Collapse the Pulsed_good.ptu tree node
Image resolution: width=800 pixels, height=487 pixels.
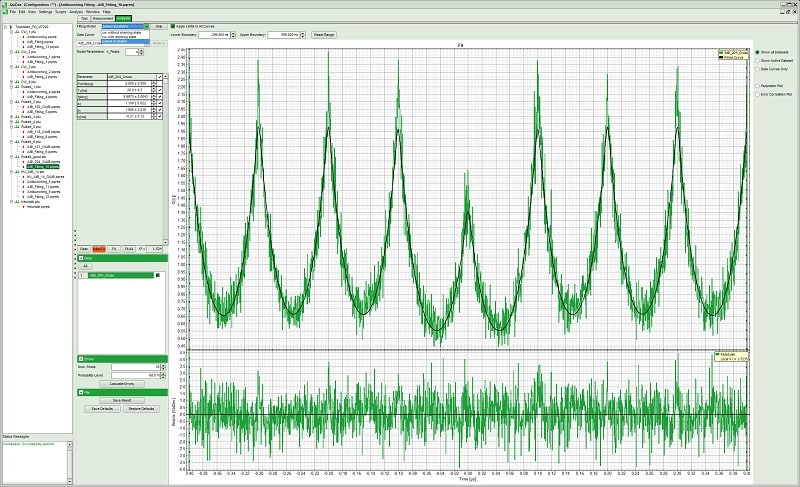tap(9, 156)
